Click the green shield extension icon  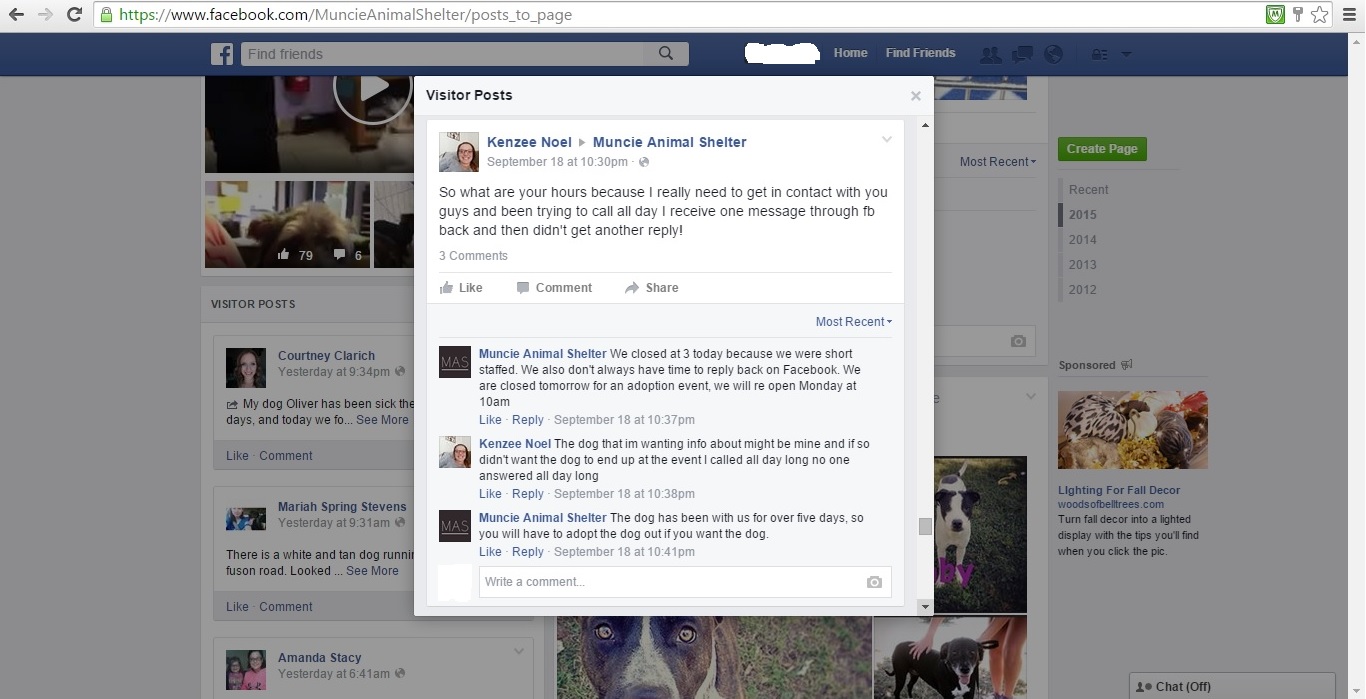click(1274, 15)
